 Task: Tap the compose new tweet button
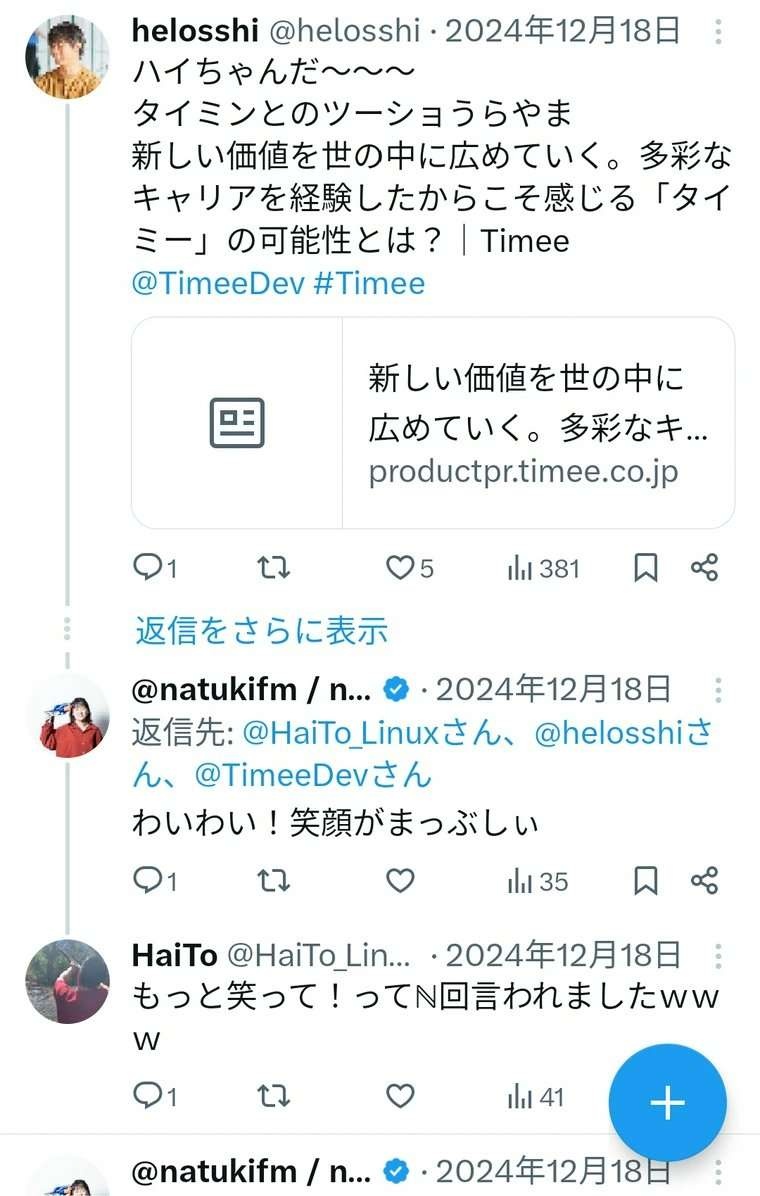click(667, 1103)
